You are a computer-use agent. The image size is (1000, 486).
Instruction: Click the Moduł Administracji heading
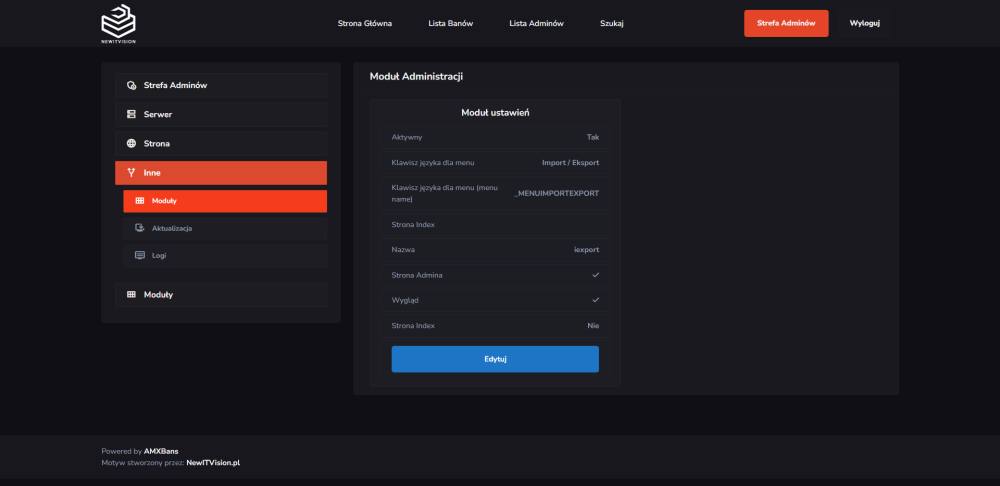pos(416,77)
